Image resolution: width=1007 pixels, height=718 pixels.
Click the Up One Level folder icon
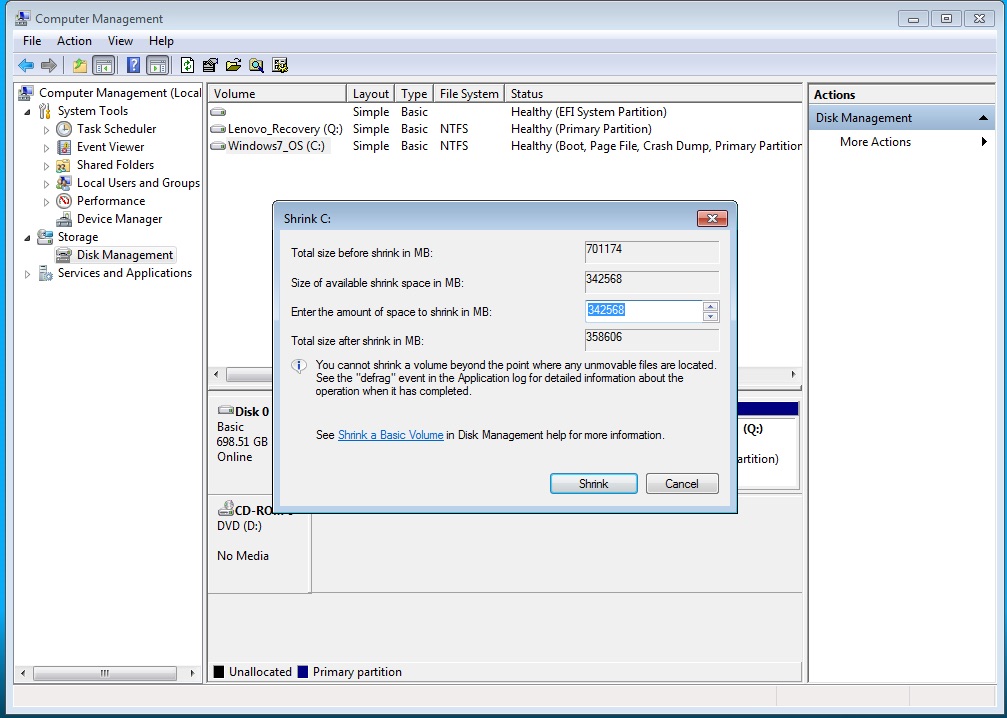(80, 65)
